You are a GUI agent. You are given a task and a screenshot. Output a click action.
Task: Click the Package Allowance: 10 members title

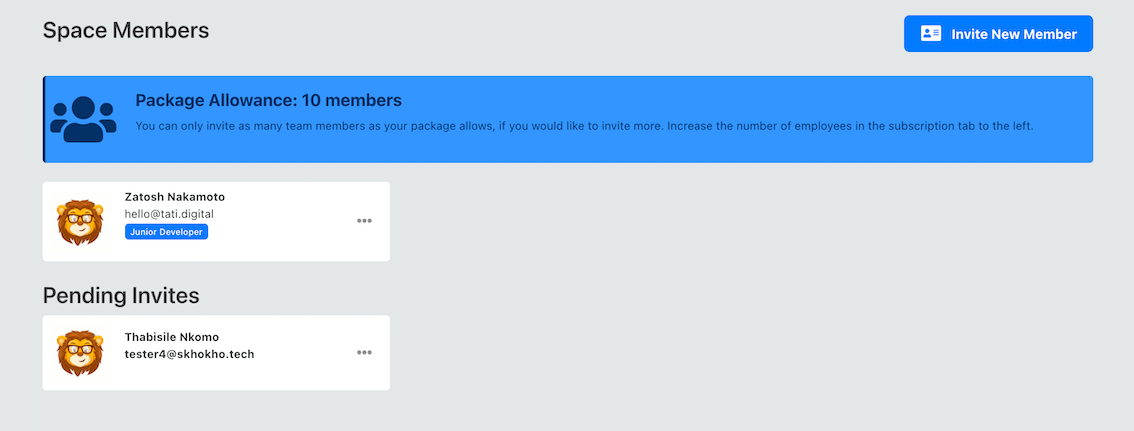pyautogui.click(x=268, y=100)
